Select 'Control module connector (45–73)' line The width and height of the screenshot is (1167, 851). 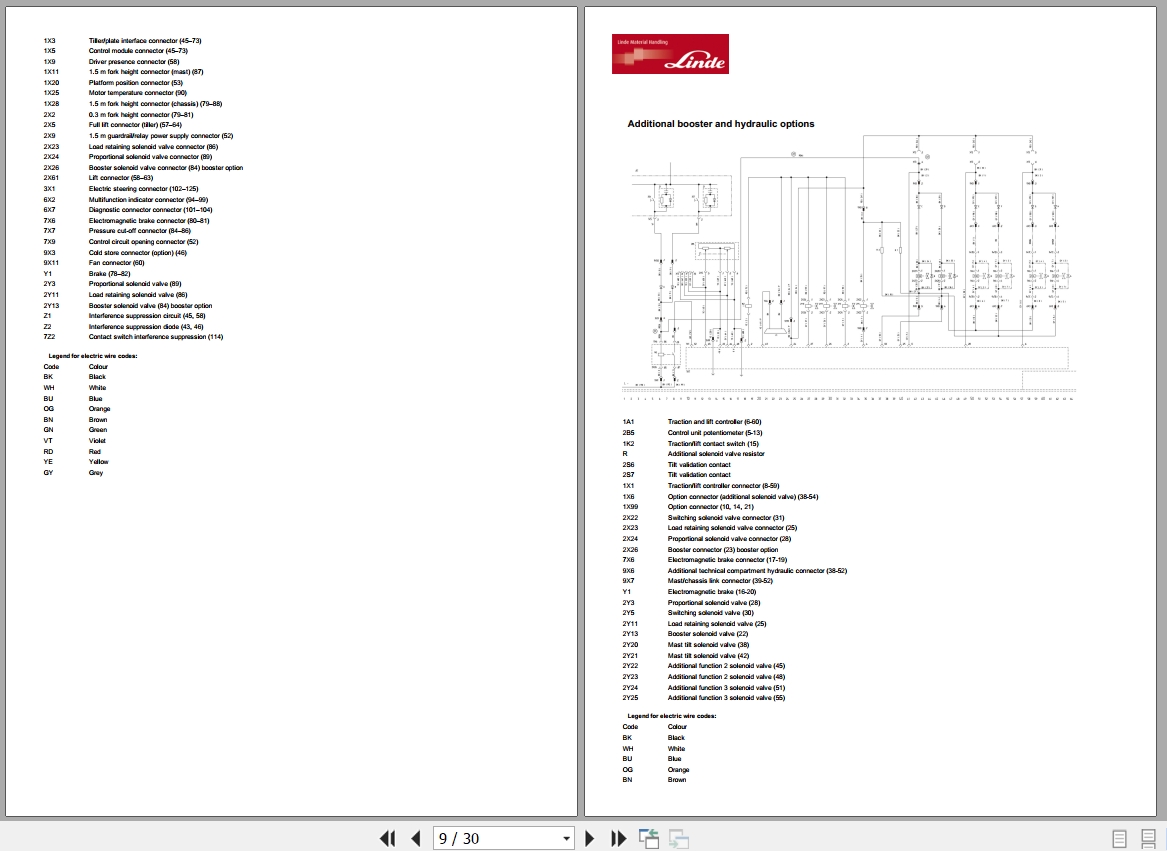138,51
